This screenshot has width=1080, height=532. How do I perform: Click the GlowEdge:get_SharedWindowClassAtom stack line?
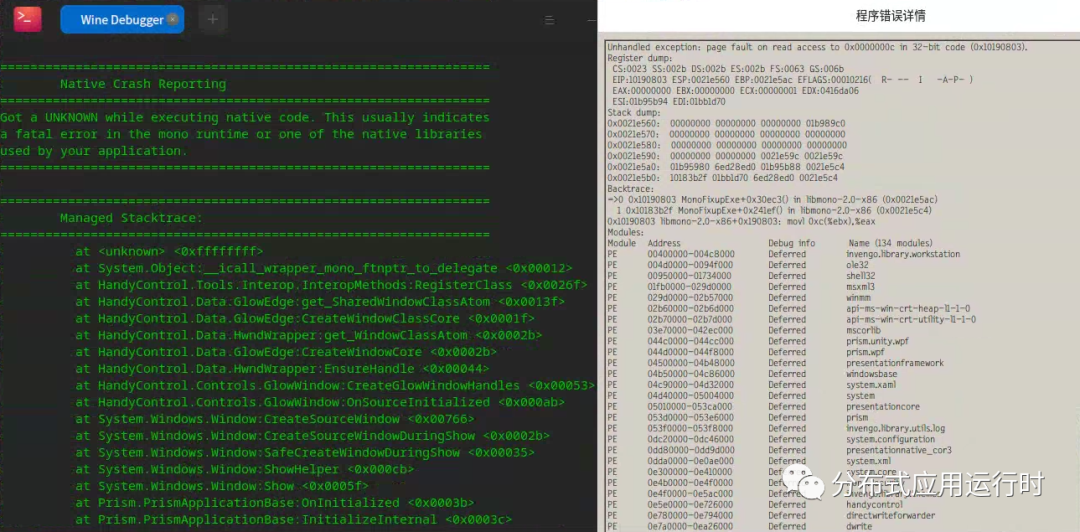(x=320, y=302)
